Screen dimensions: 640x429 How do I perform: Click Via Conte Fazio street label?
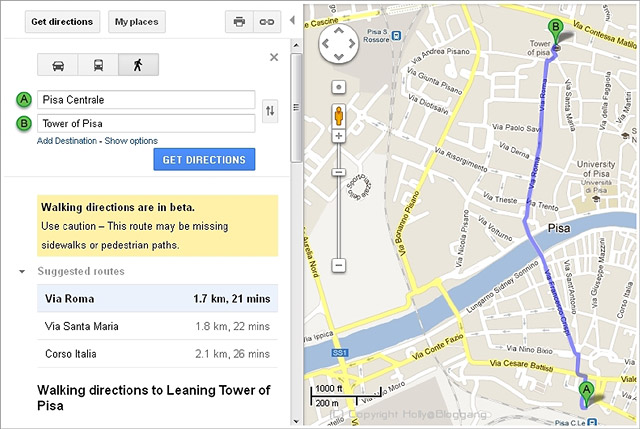pos(438,347)
